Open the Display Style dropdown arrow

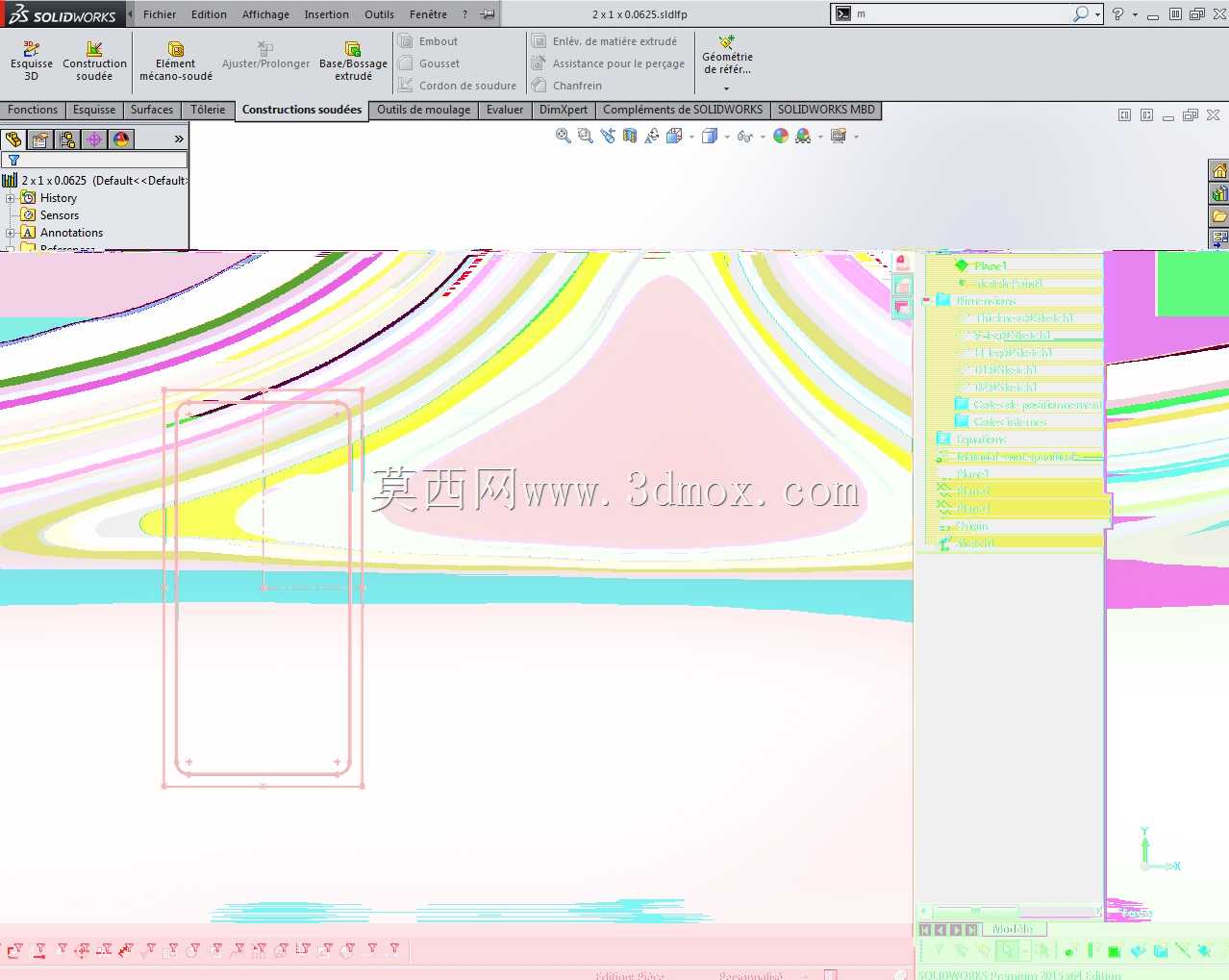tap(727, 137)
